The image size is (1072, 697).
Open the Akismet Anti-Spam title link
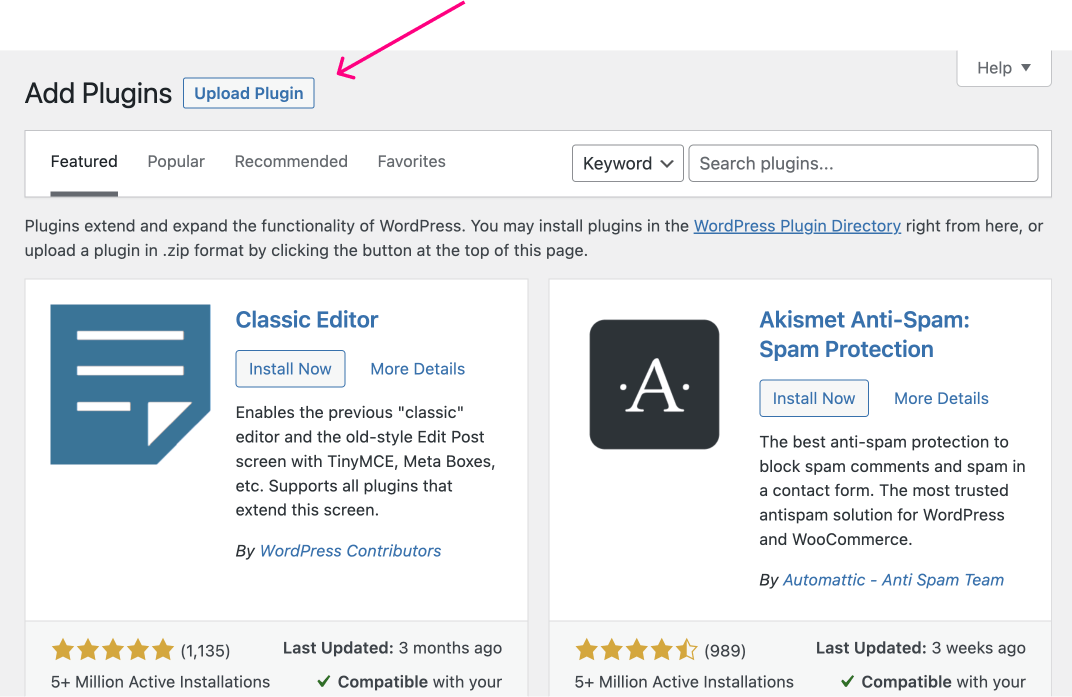point(864,334)
